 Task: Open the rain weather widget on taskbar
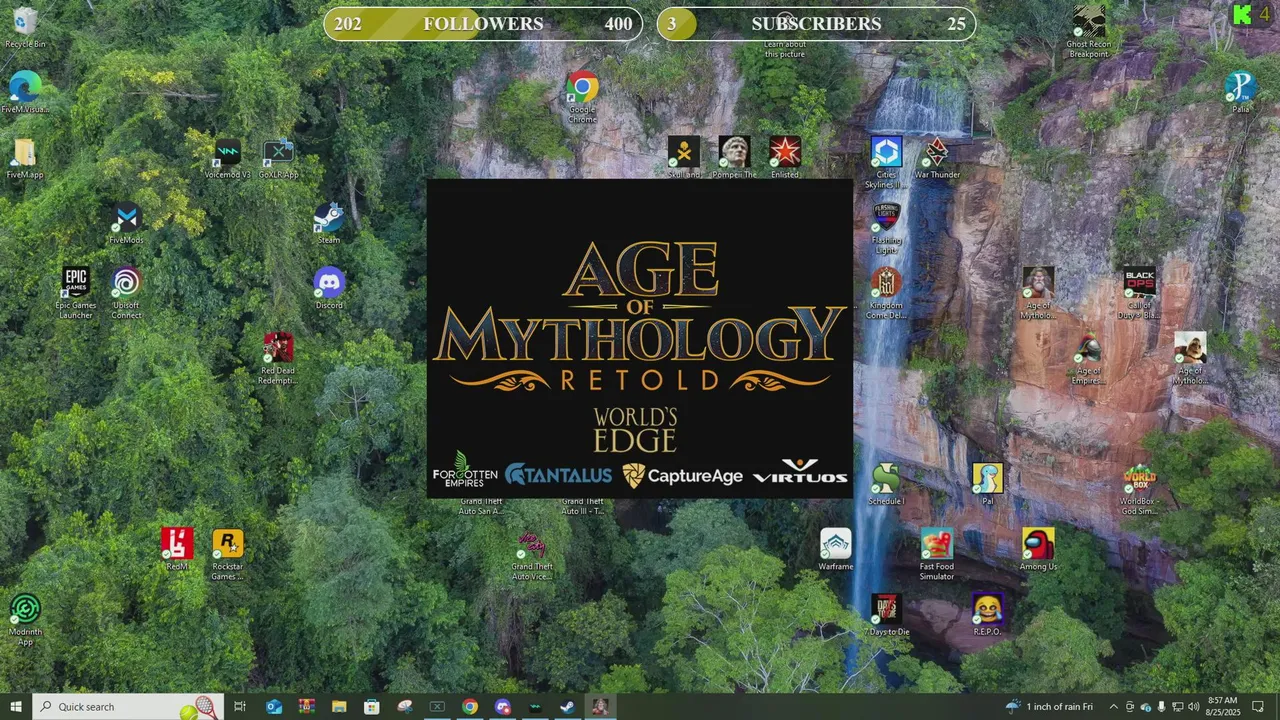1049,706
